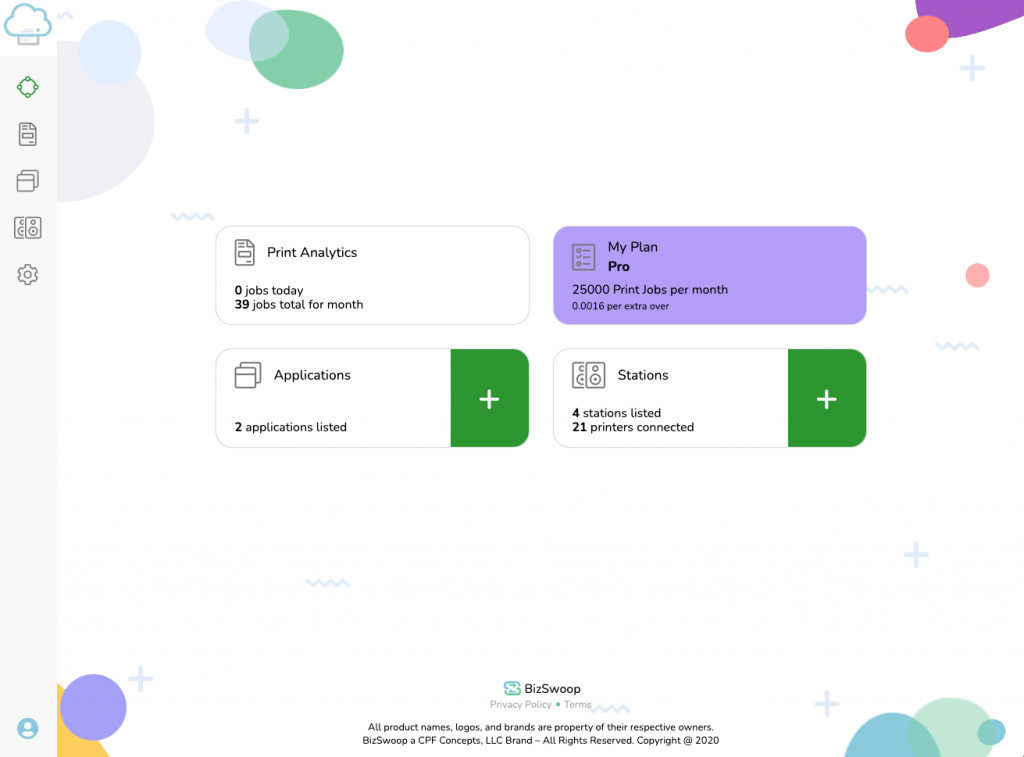The height and width of the screenshot is (757, 1024).
Task: Click the Print Analytics card icon
Action: click(x=245, y=253)
